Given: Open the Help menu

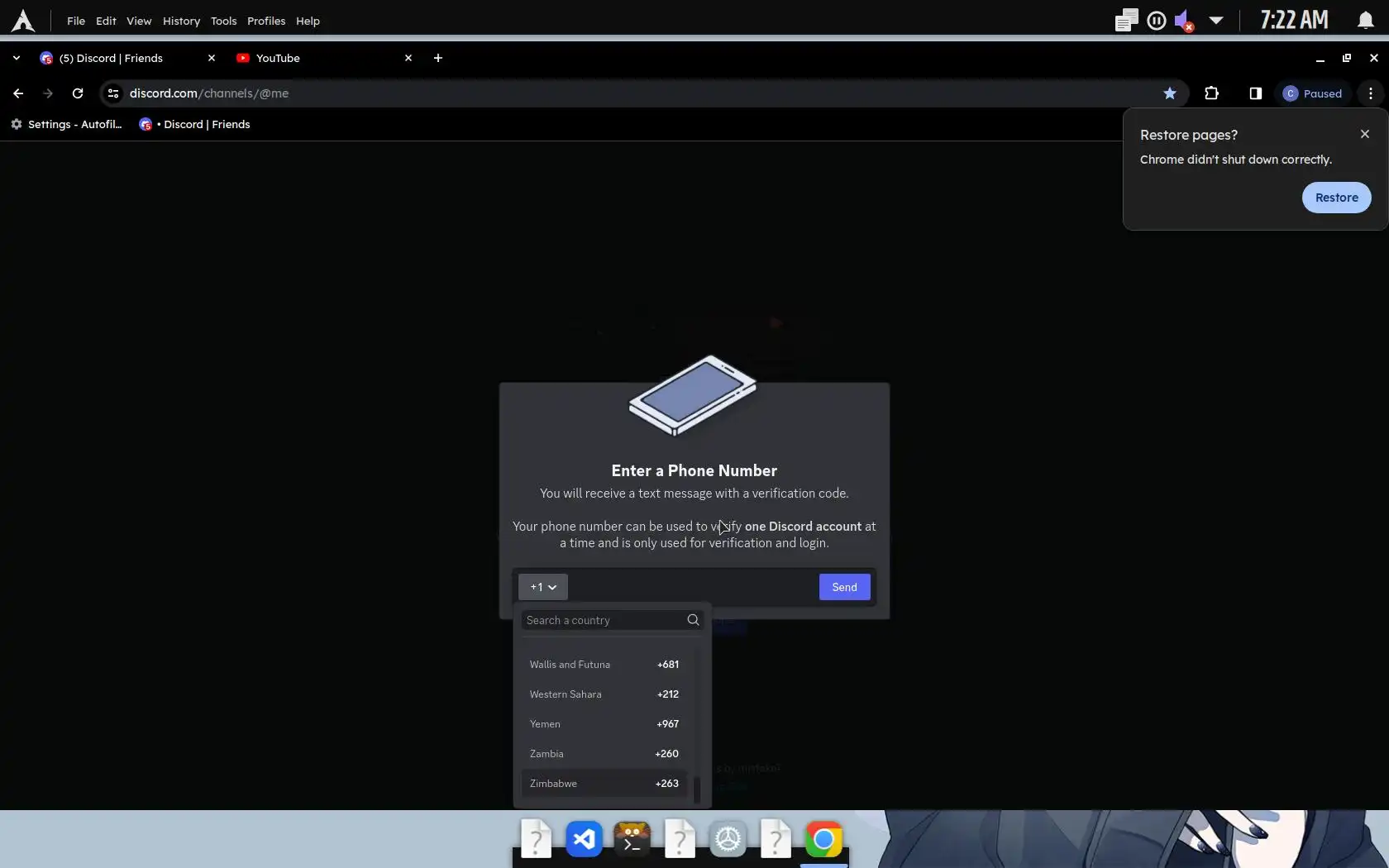Looking at the screenshot, I should pos(308,21).
